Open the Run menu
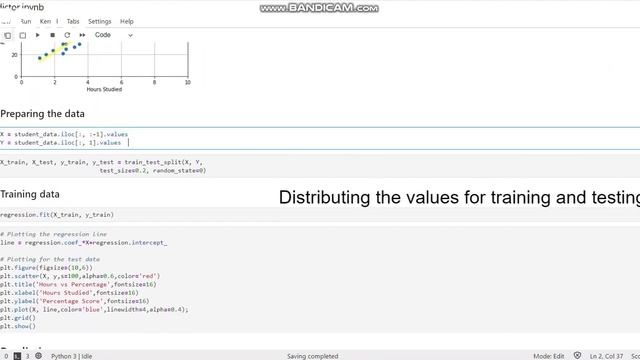This screenshot has width=640, height=360. [x=25, y=21]
